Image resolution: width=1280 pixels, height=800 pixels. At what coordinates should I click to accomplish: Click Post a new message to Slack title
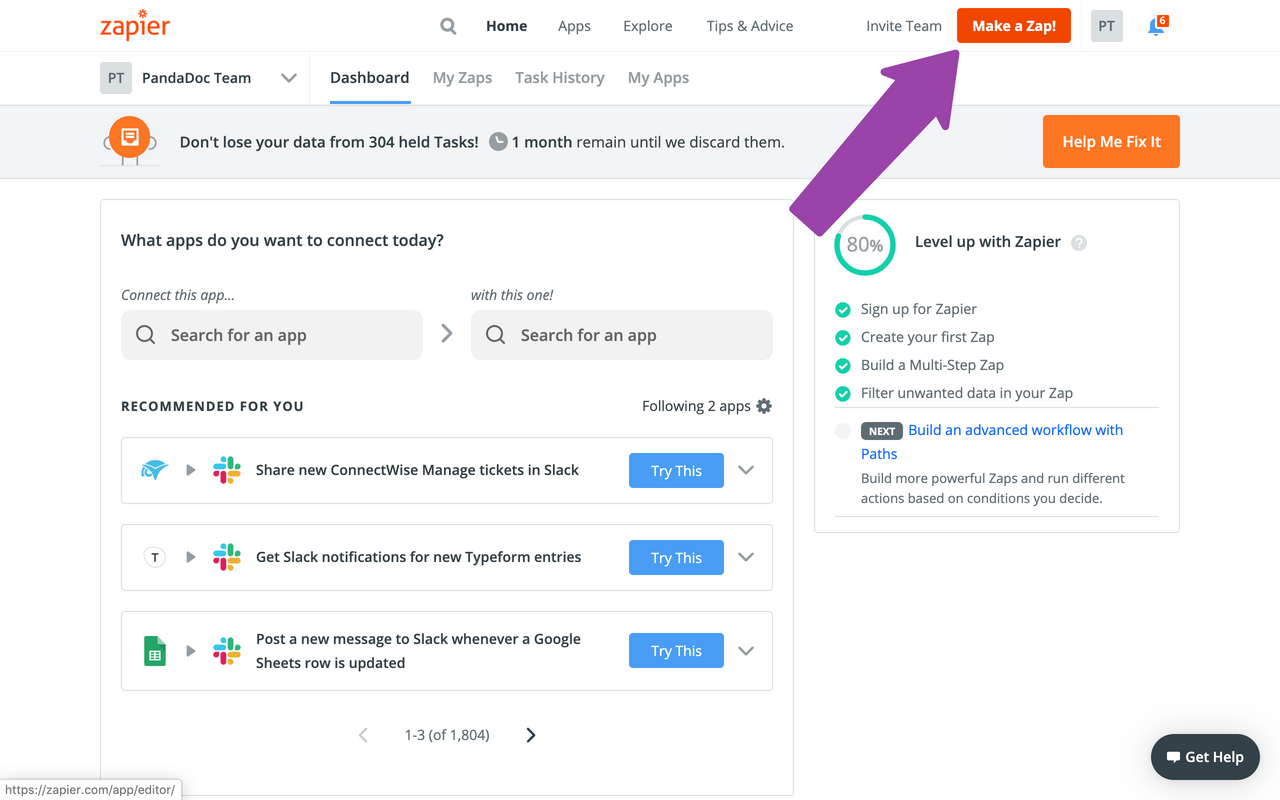tap(418, 651)
